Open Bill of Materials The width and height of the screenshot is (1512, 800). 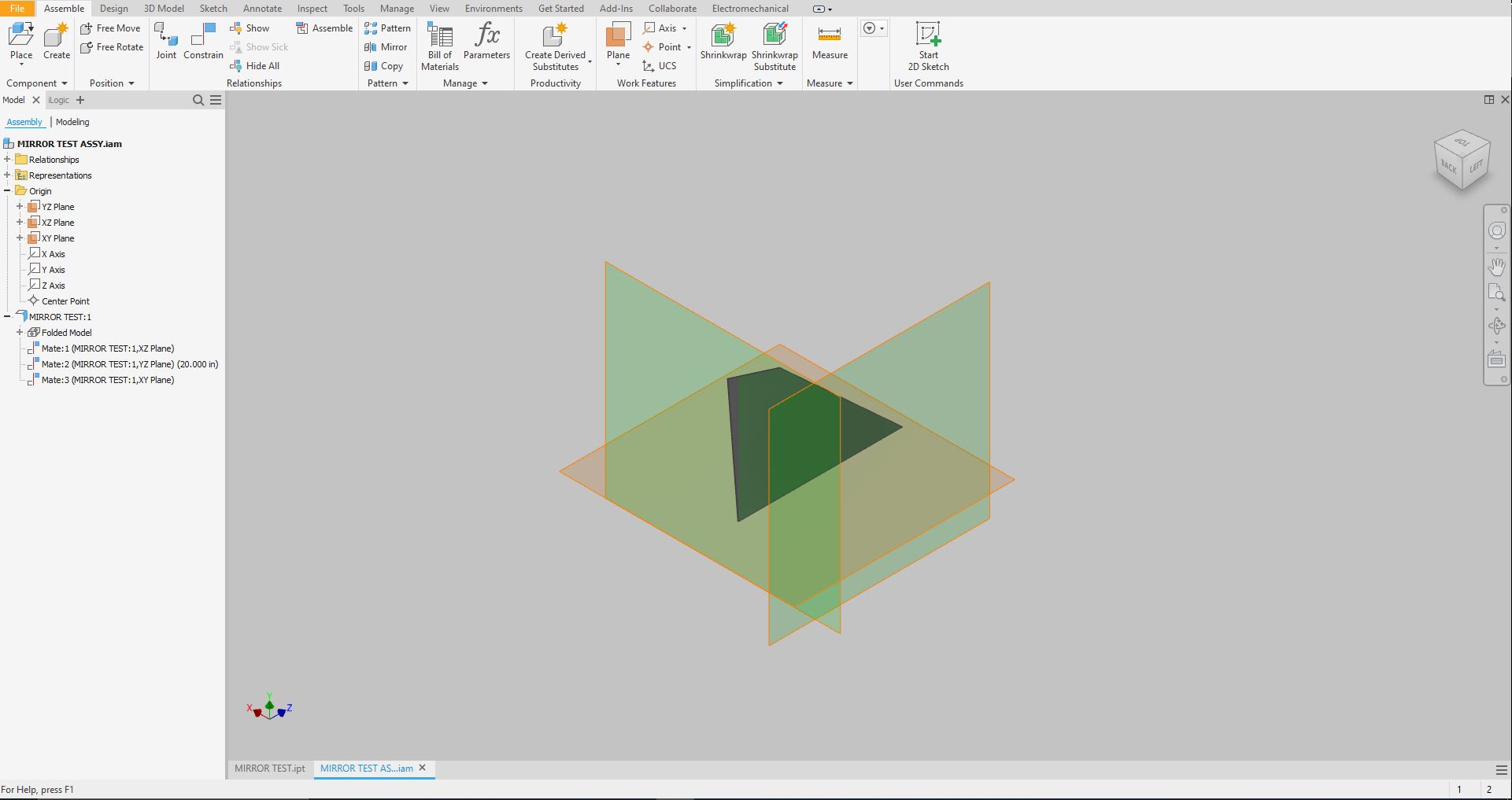click(x=440, y=46)
